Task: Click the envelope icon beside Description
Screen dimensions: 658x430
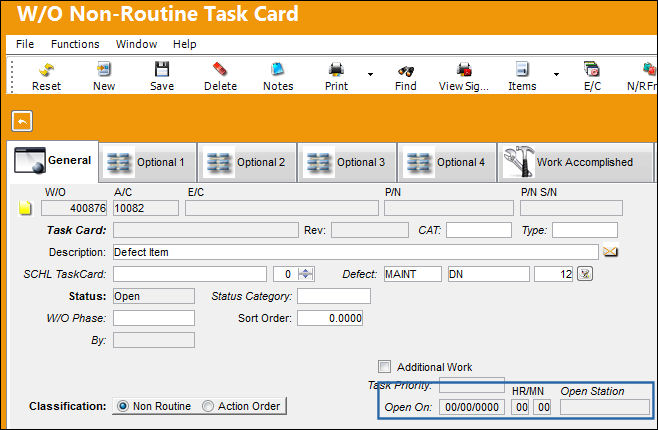Action: tap(610, 252)
